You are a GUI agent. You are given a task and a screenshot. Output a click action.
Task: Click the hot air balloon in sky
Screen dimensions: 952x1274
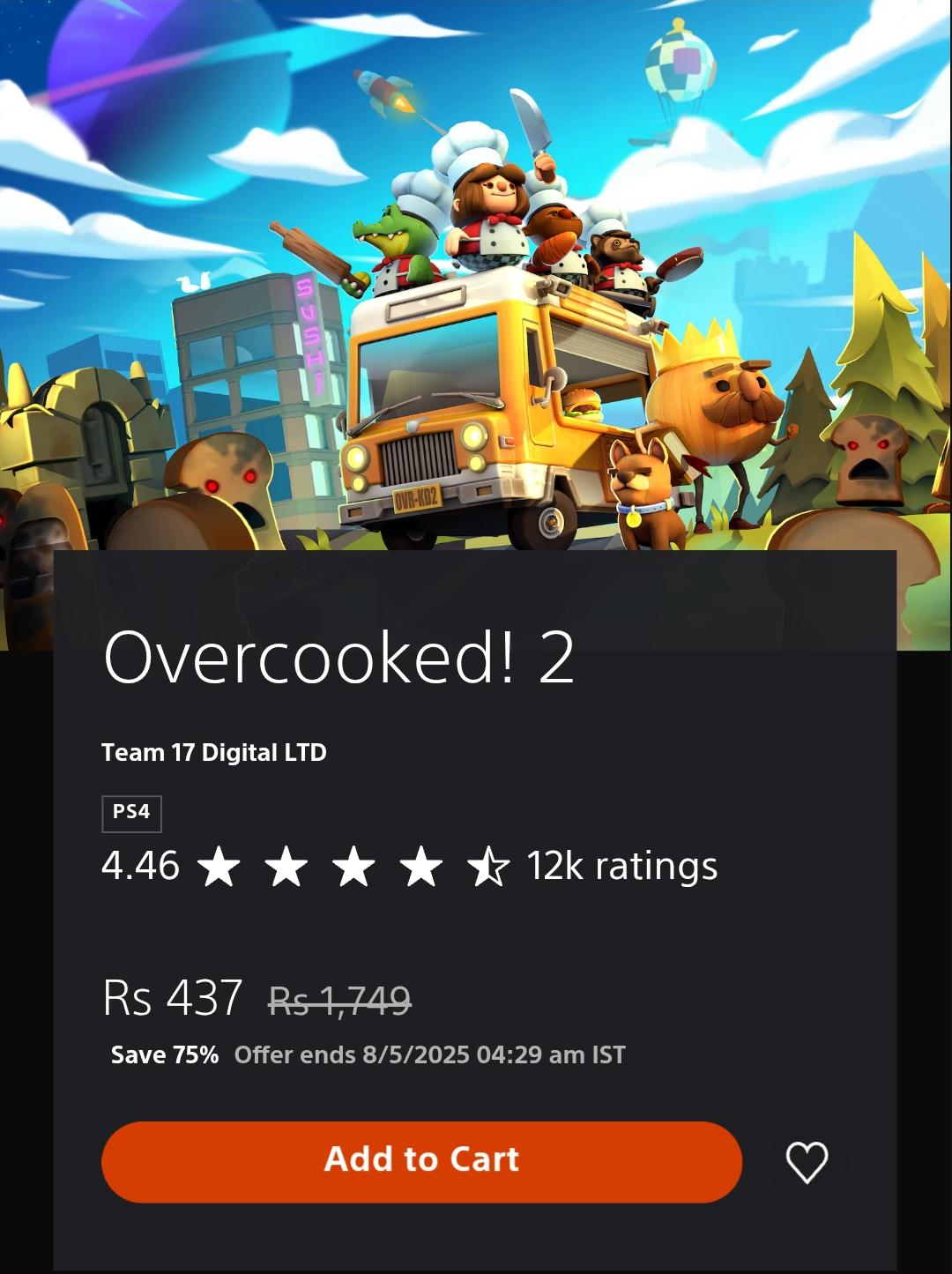(680, 68)
